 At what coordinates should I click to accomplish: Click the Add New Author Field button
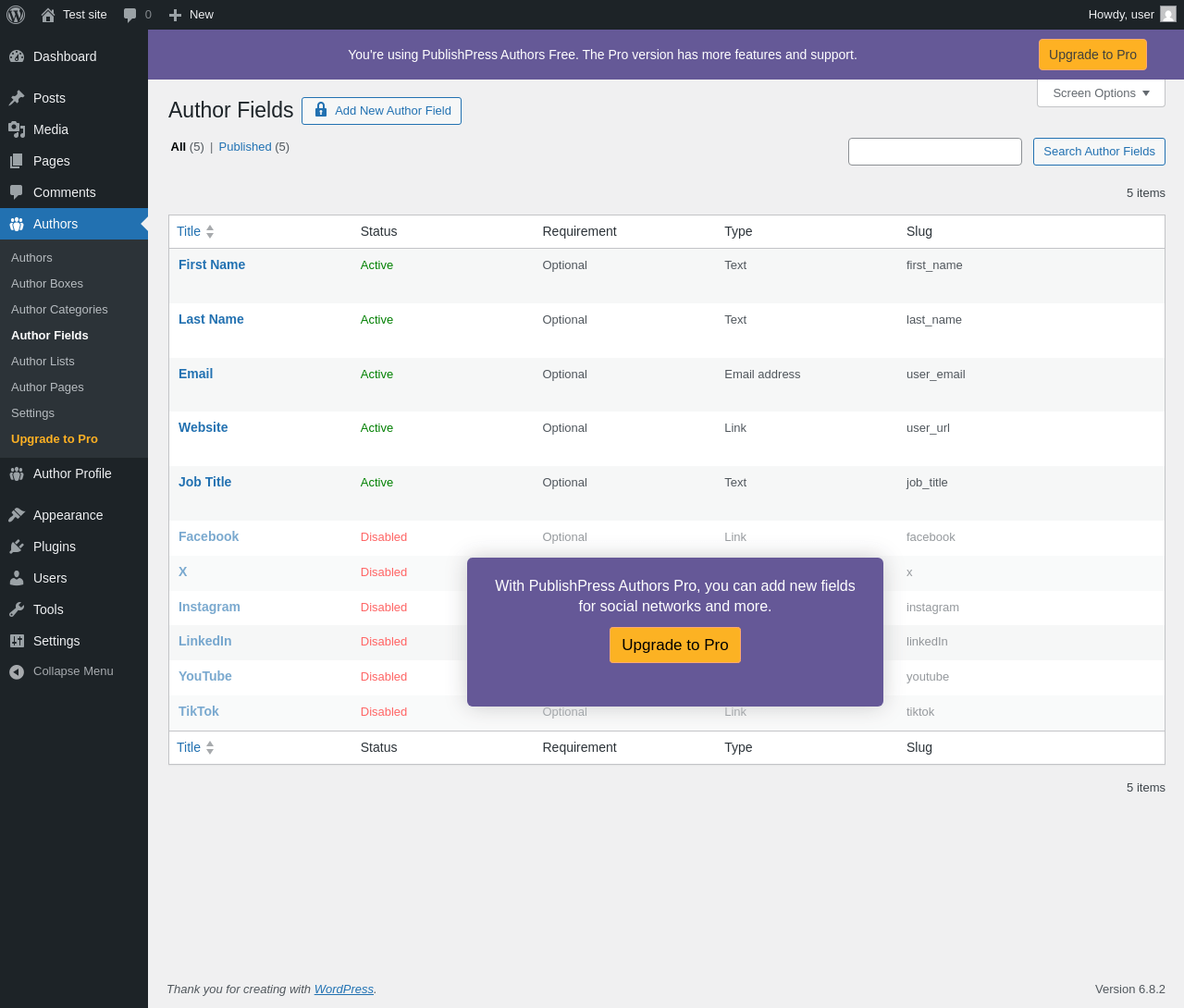coord(381,111)
